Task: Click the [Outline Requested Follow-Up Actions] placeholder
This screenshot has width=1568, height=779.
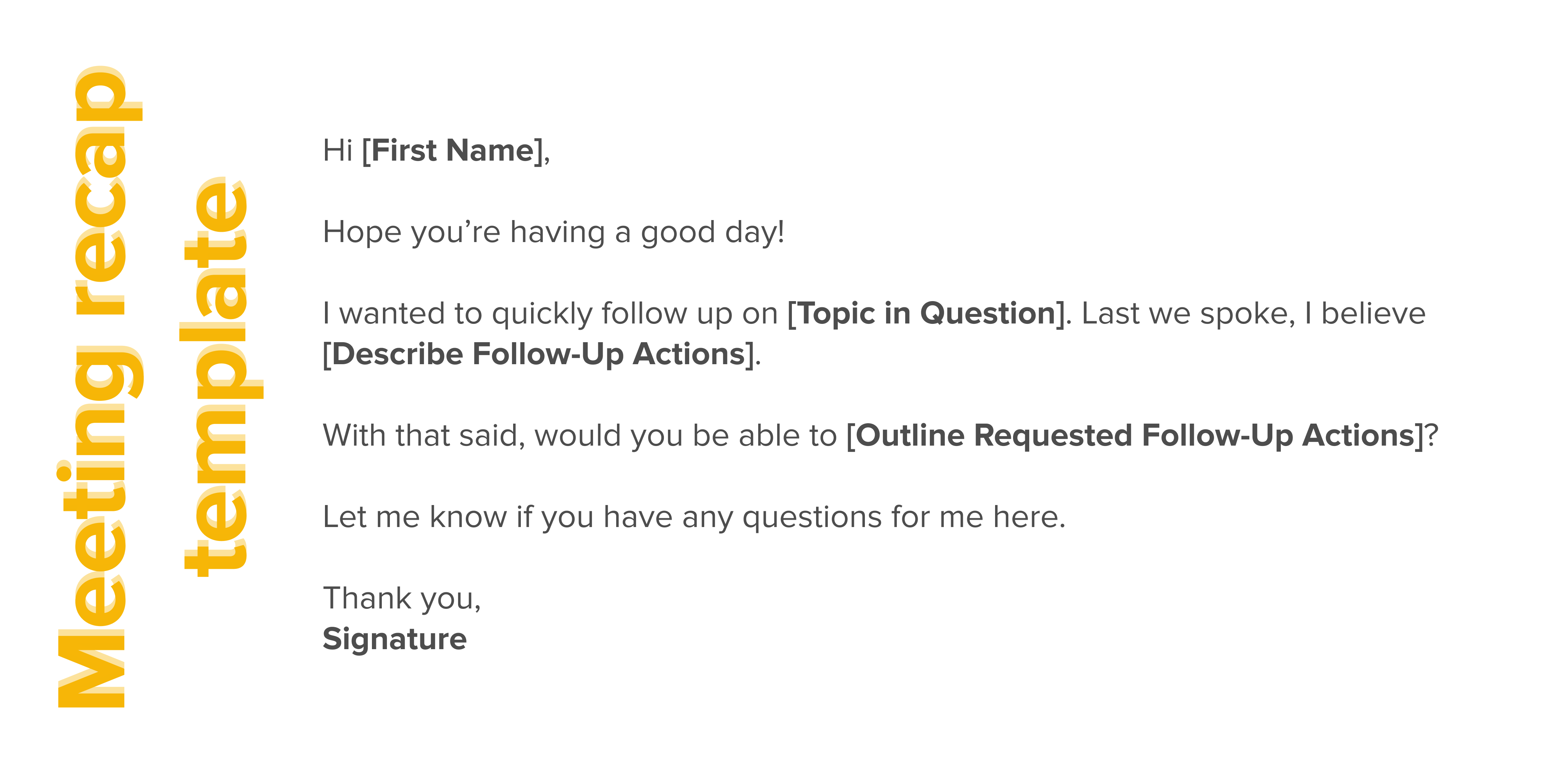Action: (x=1135, y=436)
